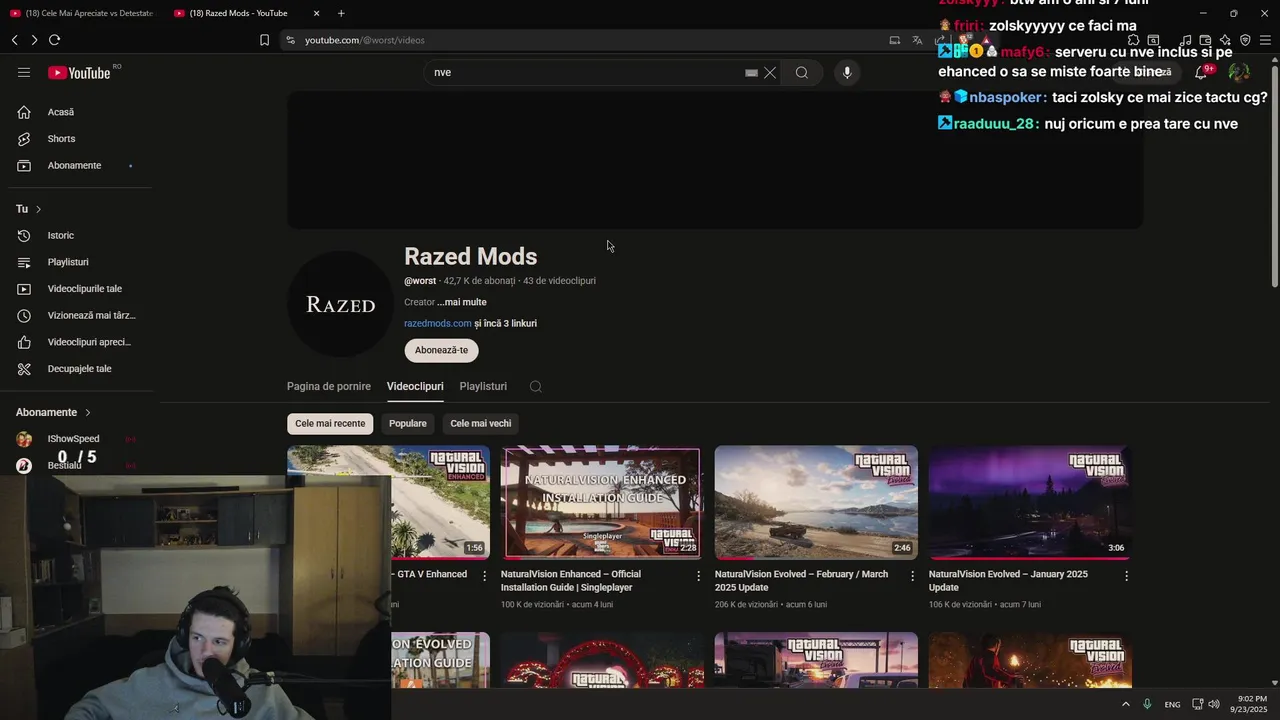Open razedmods.com link
Viewport: 1280px width, 720px height.
coord(438,323)
